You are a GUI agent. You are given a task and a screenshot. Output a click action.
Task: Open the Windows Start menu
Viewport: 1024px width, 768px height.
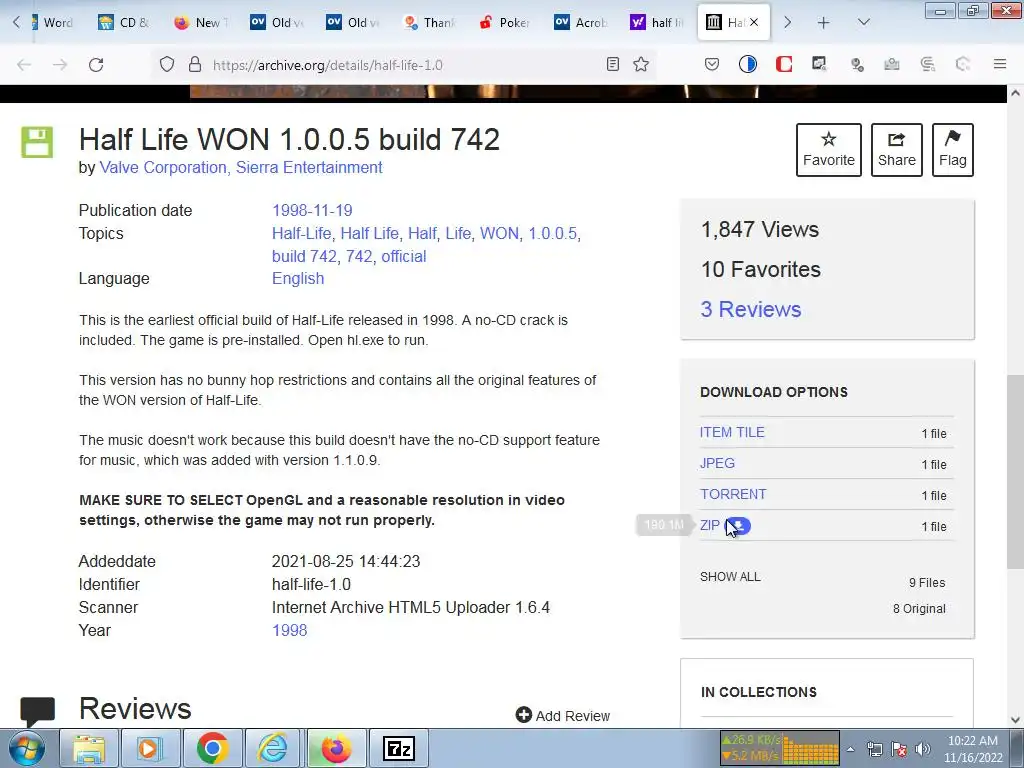tap(27, 749)
